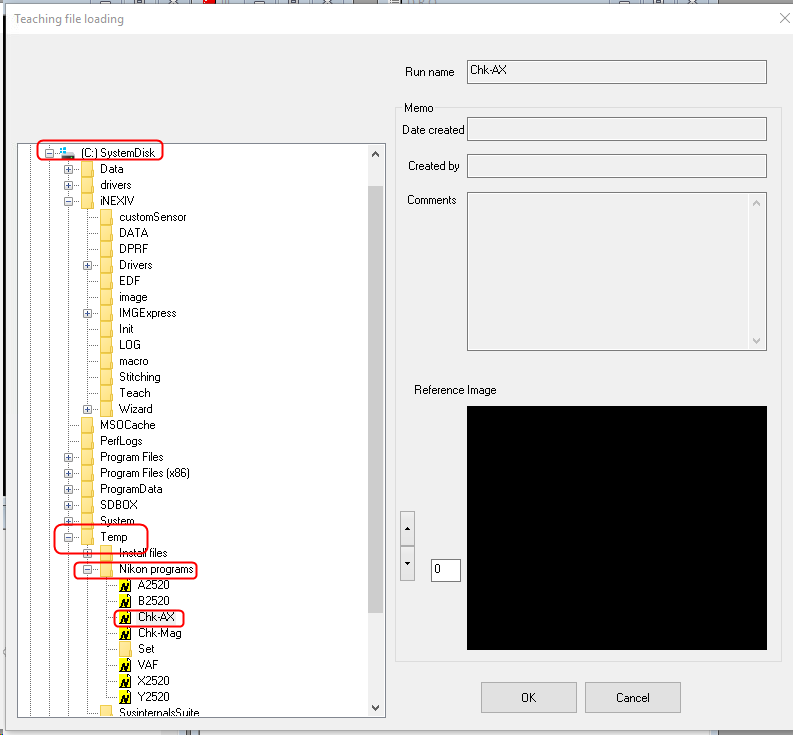Click the DATA folder icon under iNEXIV
Image resolution: width=793 pixels, height=735 pixels.
click(107, 233)
